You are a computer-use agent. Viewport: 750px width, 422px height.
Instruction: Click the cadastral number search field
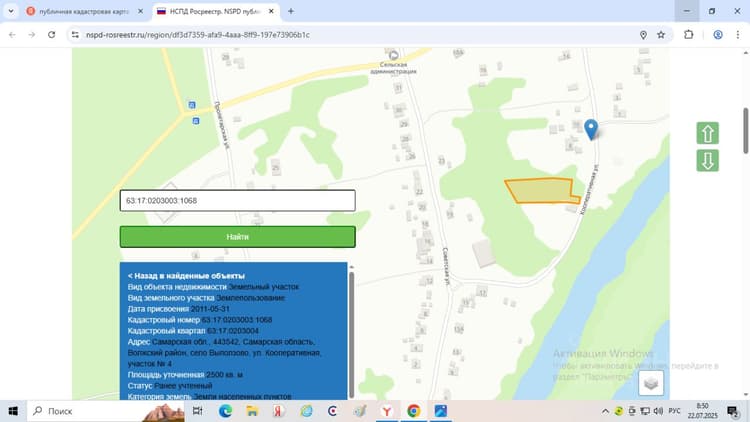[238, 200]
